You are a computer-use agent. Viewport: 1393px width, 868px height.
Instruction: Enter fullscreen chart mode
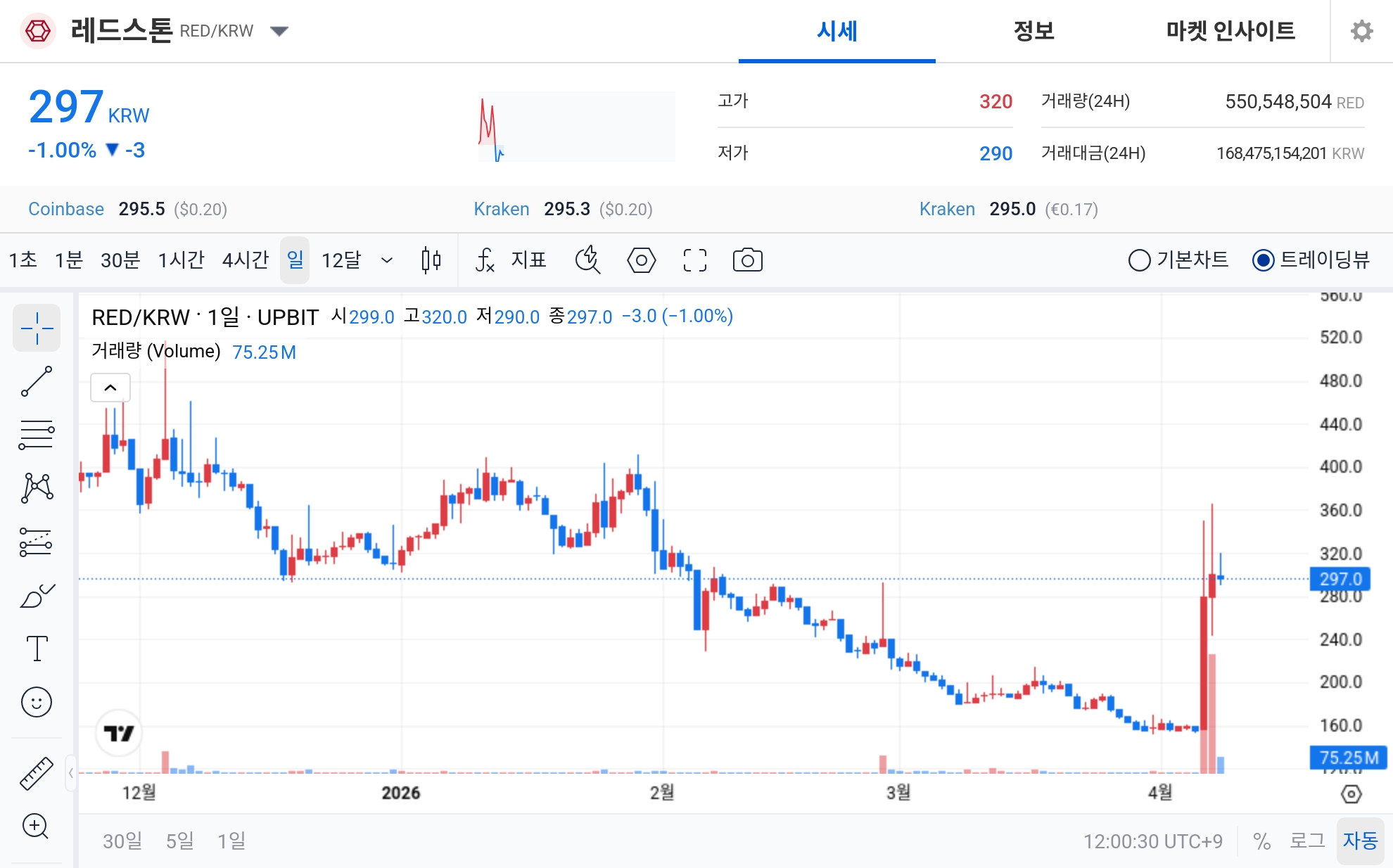pos(694,260)
